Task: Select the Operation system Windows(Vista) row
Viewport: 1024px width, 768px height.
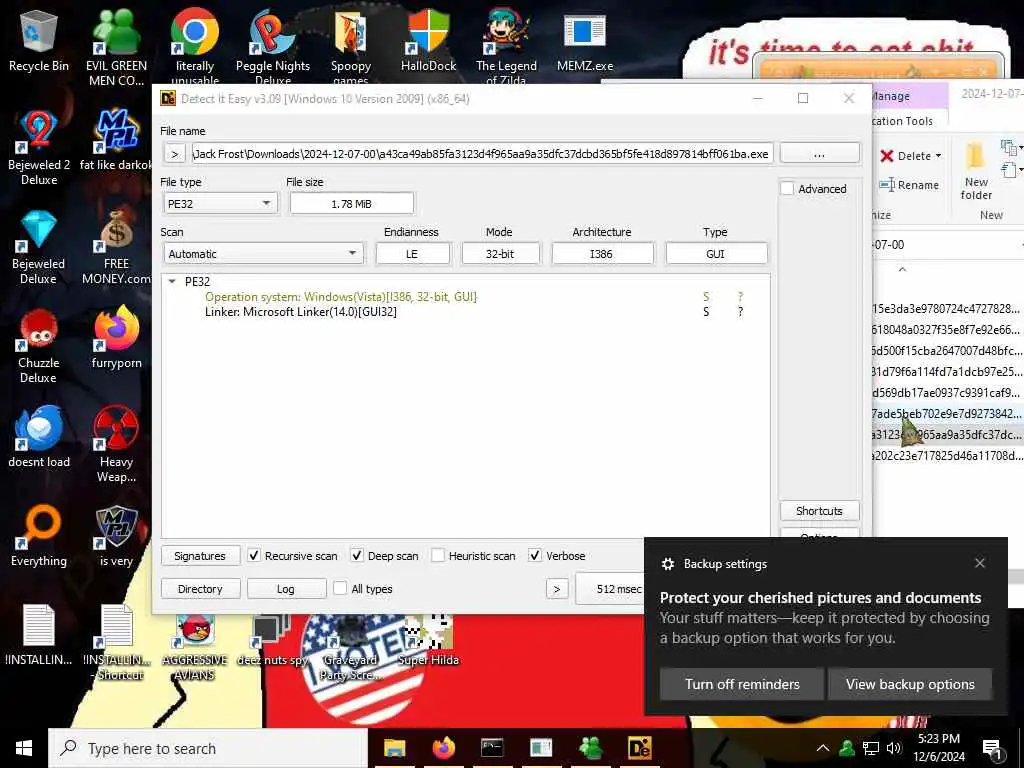Action: (x=341, y=296)
